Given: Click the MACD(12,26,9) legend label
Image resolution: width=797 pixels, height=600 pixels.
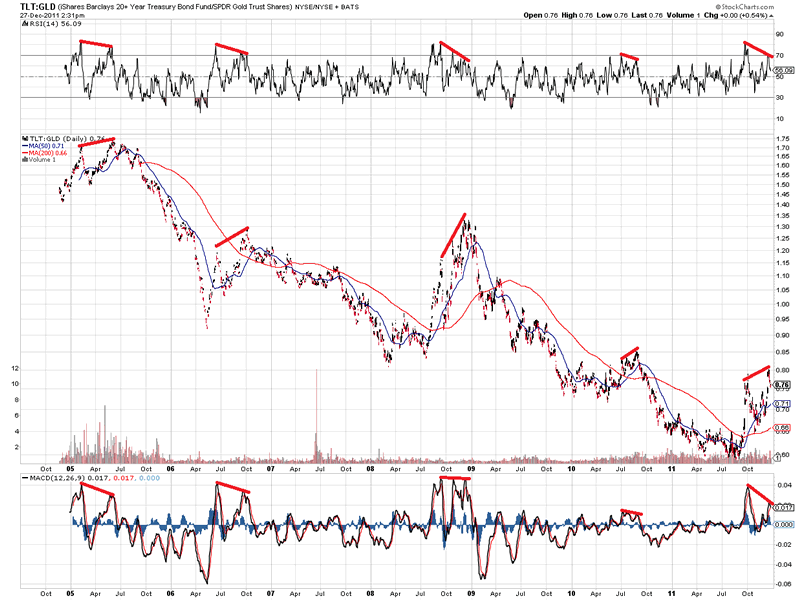Looking at the screenshot, I should point(57,478).
